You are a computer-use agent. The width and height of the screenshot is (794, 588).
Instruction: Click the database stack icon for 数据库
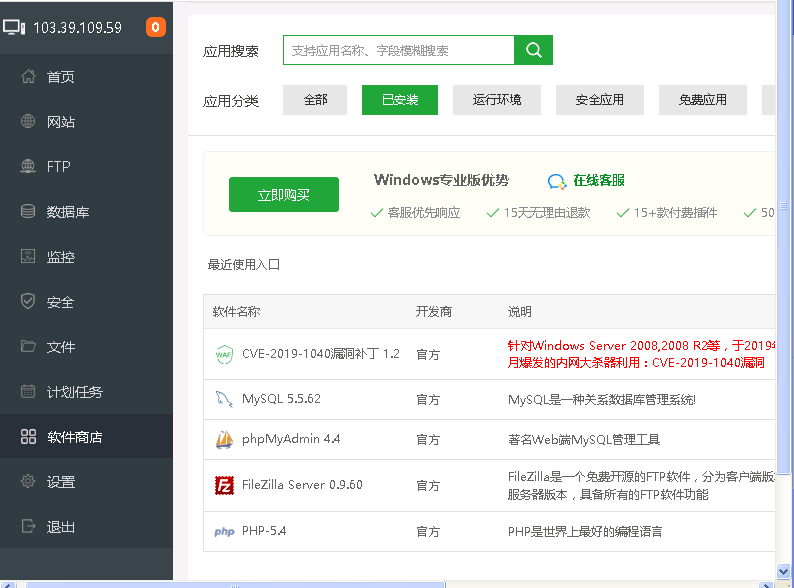coord(28,211)
